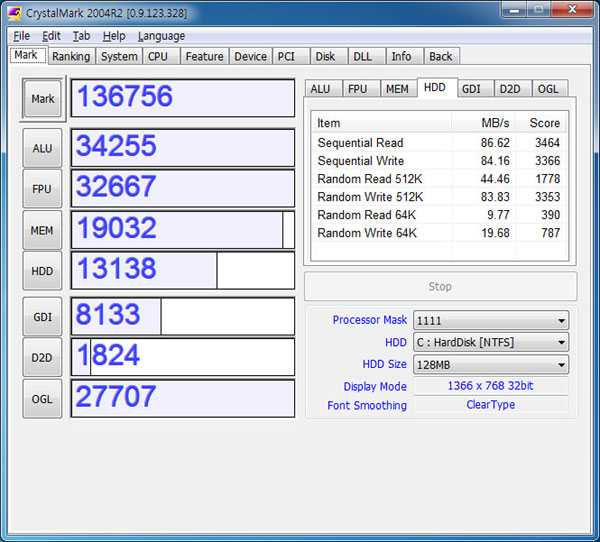This screenshot has width=600, height=542.
Task: Select the Random Write 64K row
Action: (x=439, y=233)
